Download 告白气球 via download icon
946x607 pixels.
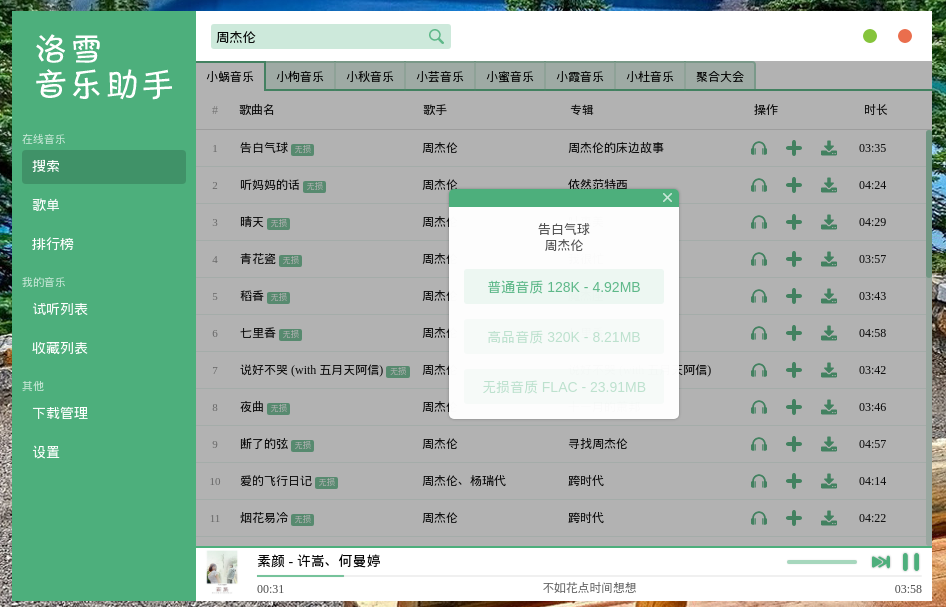[829, 148]
